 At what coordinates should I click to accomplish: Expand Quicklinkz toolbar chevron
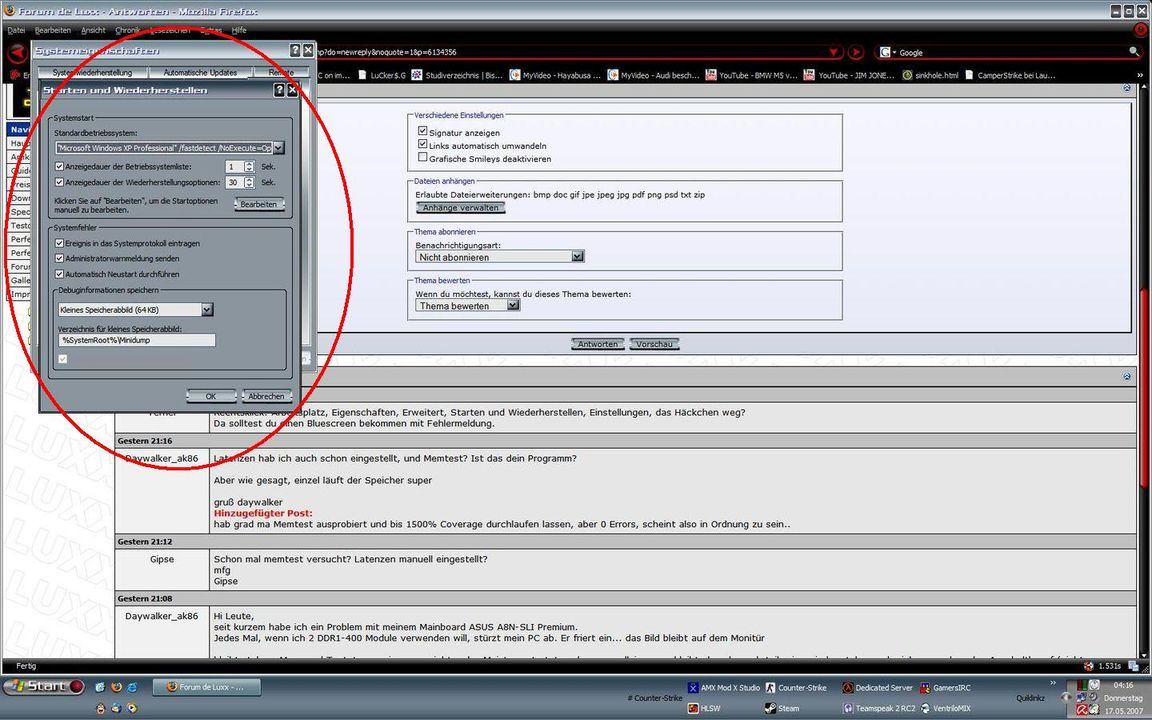click(1053, 683)
